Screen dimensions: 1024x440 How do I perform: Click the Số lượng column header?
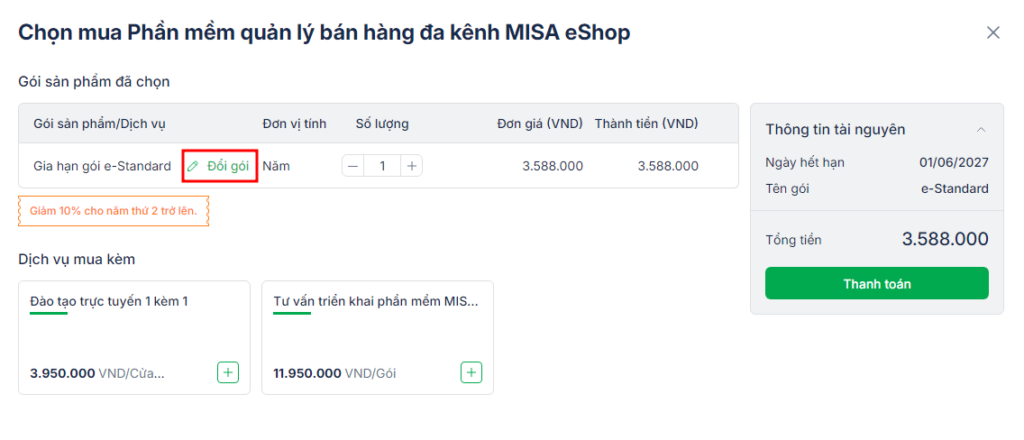pos(382,123)
